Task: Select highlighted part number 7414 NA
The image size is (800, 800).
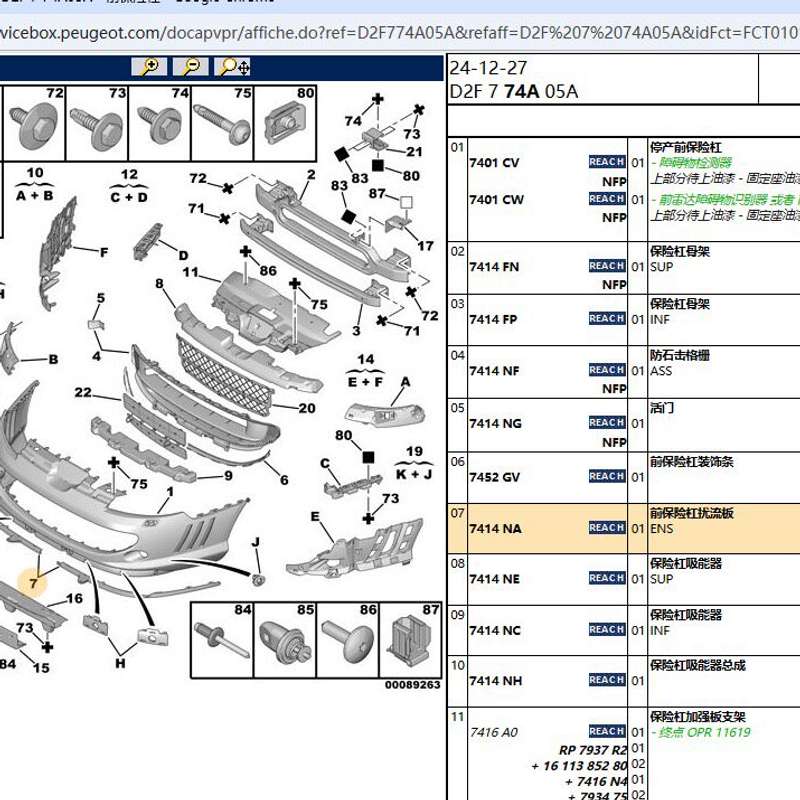Action: pos(495,529)
